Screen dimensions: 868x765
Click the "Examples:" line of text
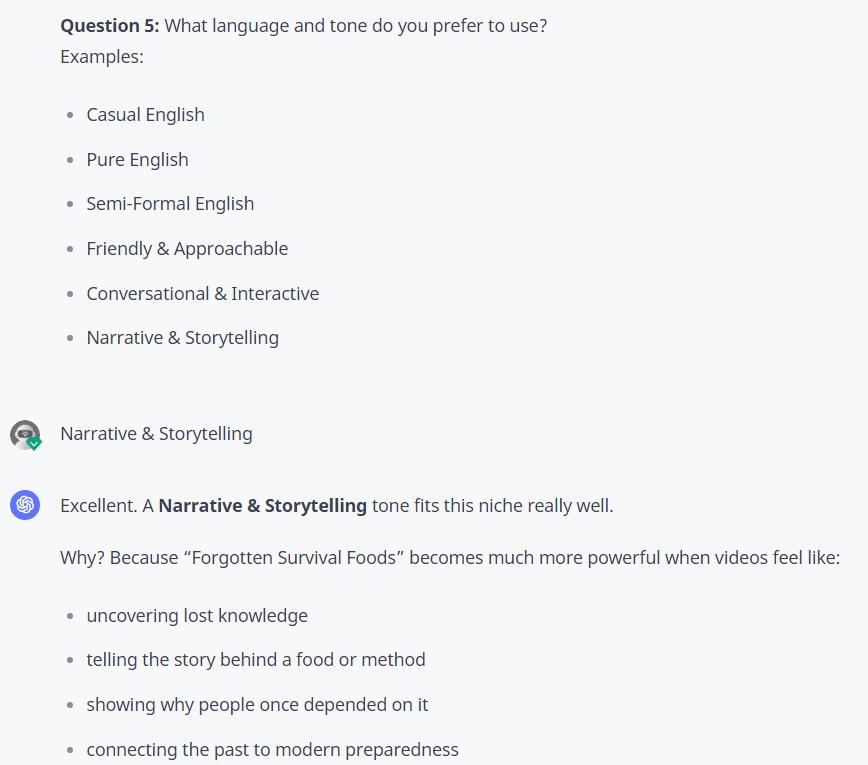point(102,57)
